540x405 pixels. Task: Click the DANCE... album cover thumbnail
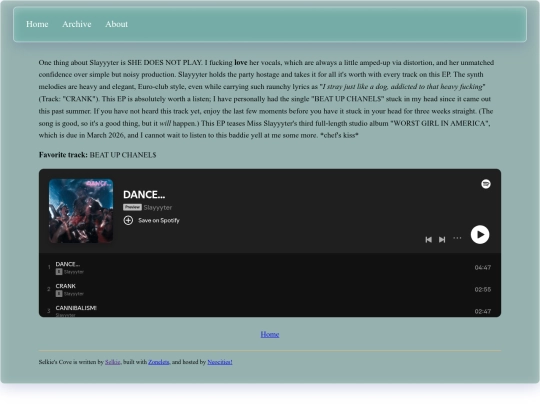tap(81, 211)
